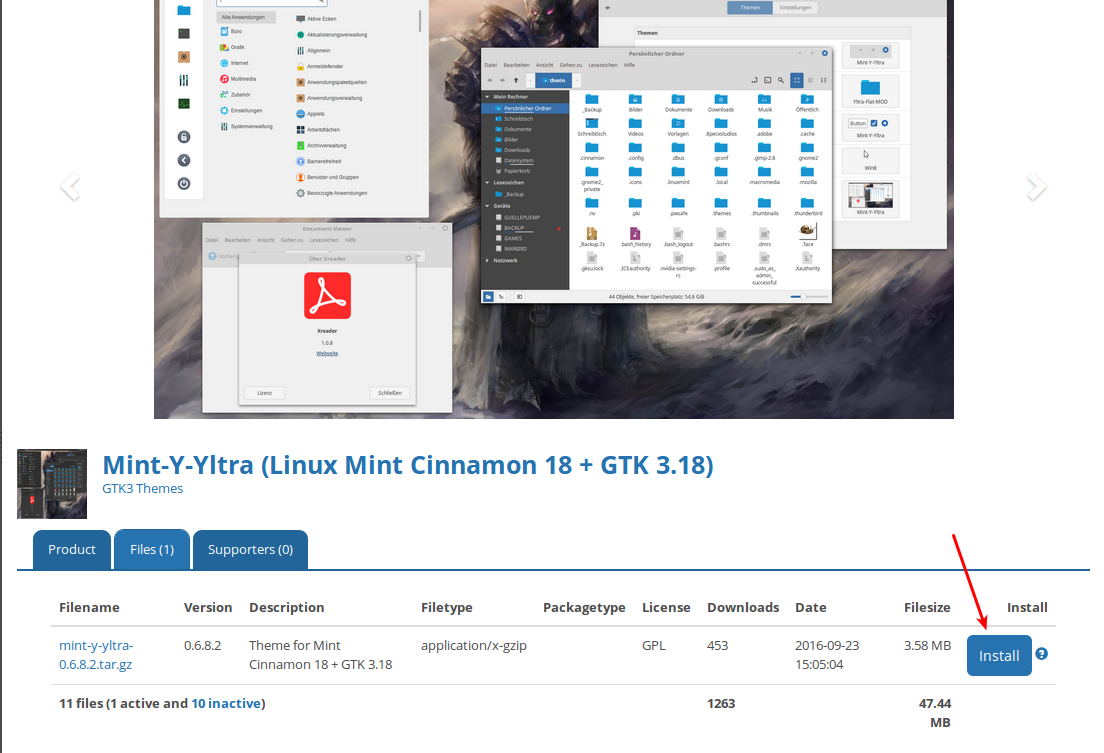Click the radio button in preview Mint-Y-Yltra controls tile
This screenshot has width=1104, height=753.
point(885,123)
